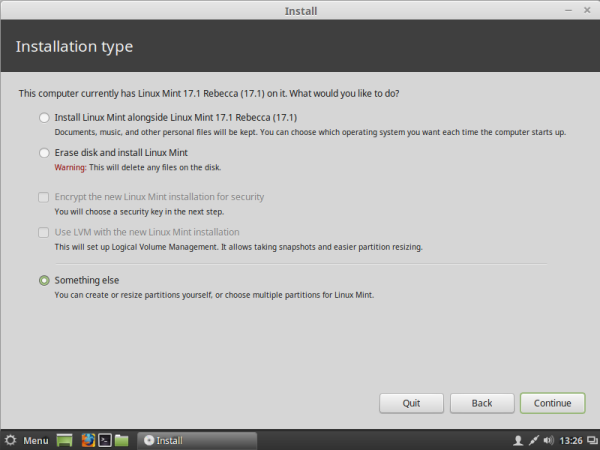Click the Install title bar text
The height and width of the screenshot is (450, 600).
coord(301,11)
